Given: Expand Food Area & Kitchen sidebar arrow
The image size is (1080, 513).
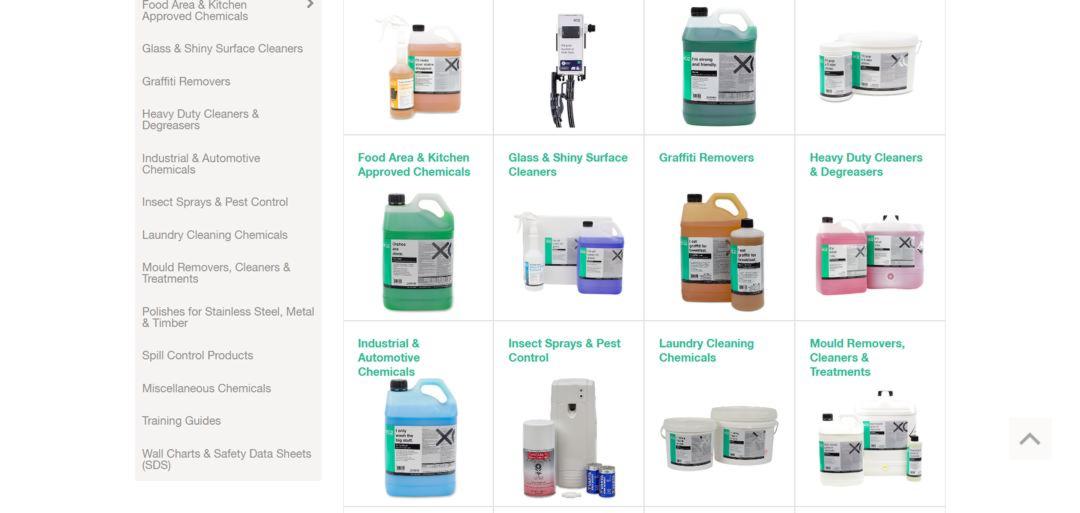Looking at the screenshot, I should tap(310, 4).
